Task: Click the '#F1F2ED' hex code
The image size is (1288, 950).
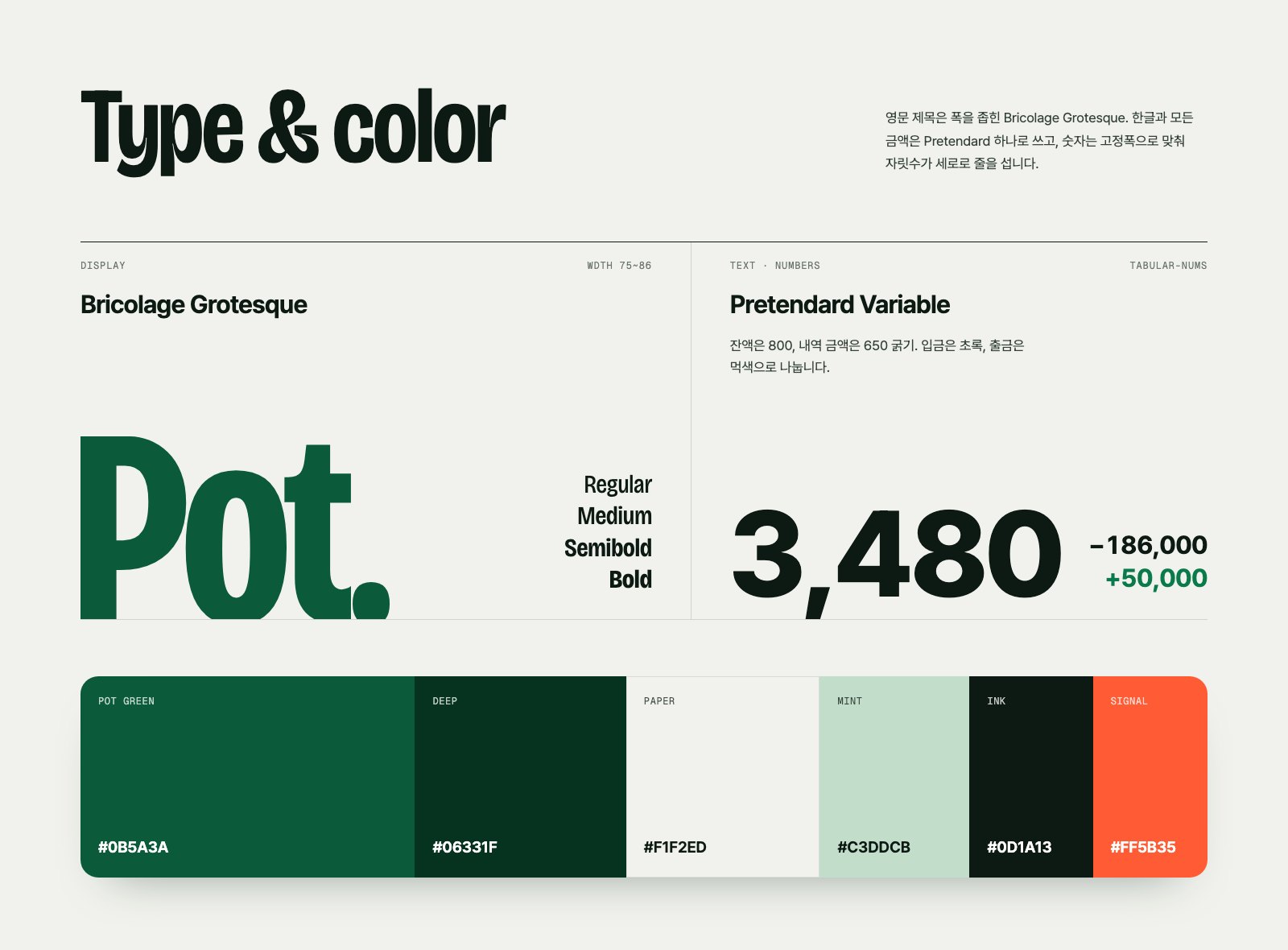Action: (x=675, y=847)
